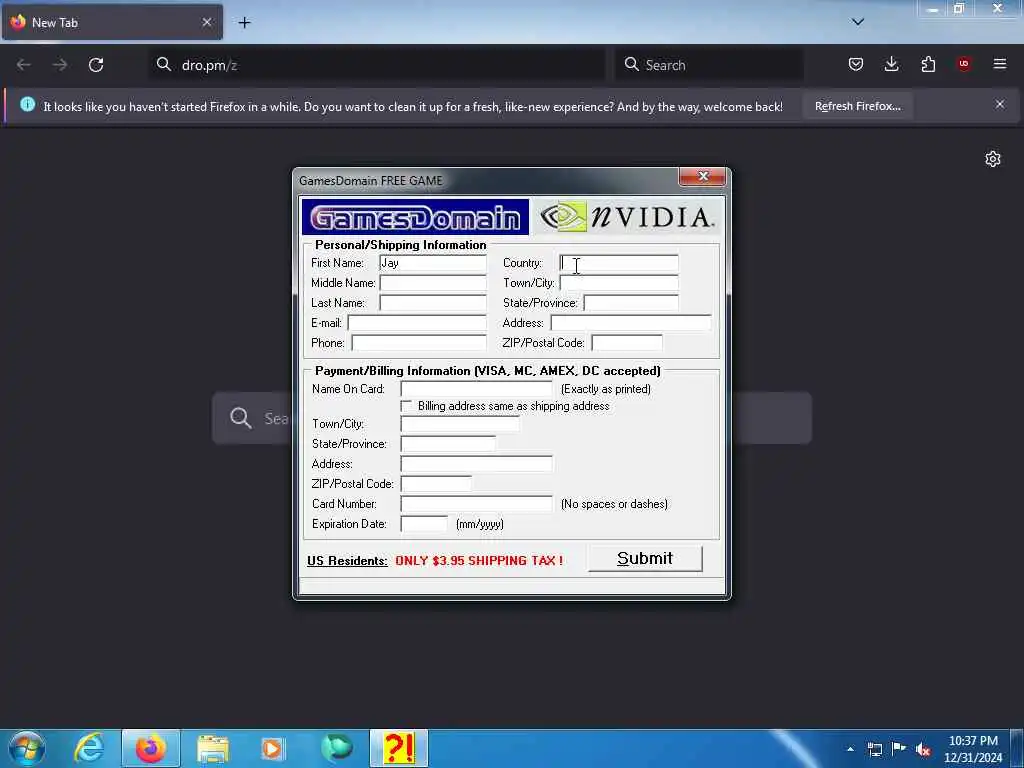Click the Middle Name input field

tap(433, 283)
